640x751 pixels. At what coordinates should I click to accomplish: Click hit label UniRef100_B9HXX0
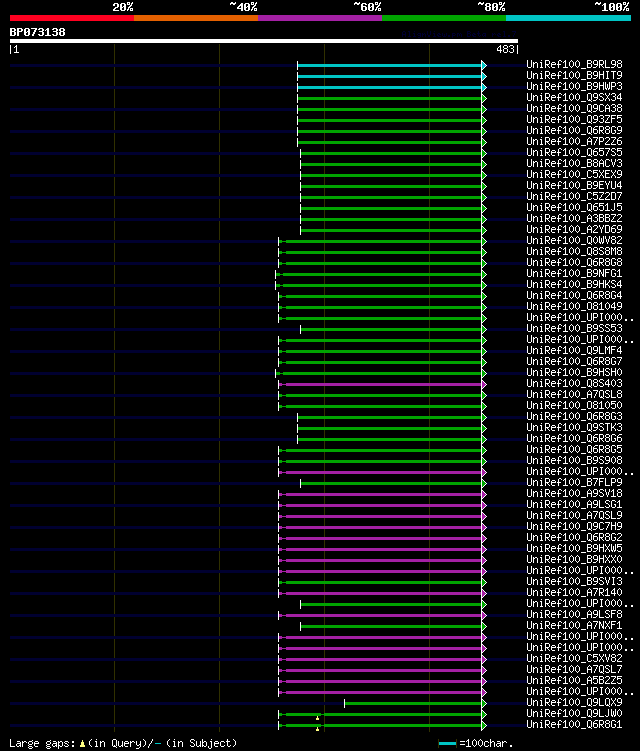pos(574,560)
